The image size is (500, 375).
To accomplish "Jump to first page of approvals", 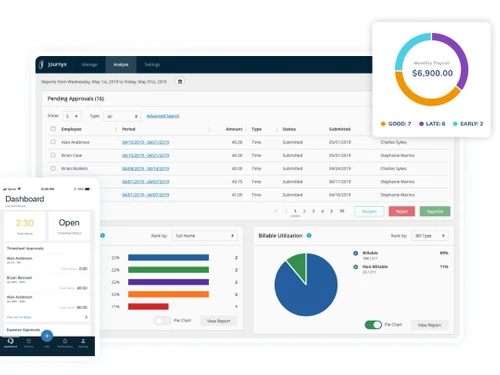I will pyautogui.click(x=276, y=211).
